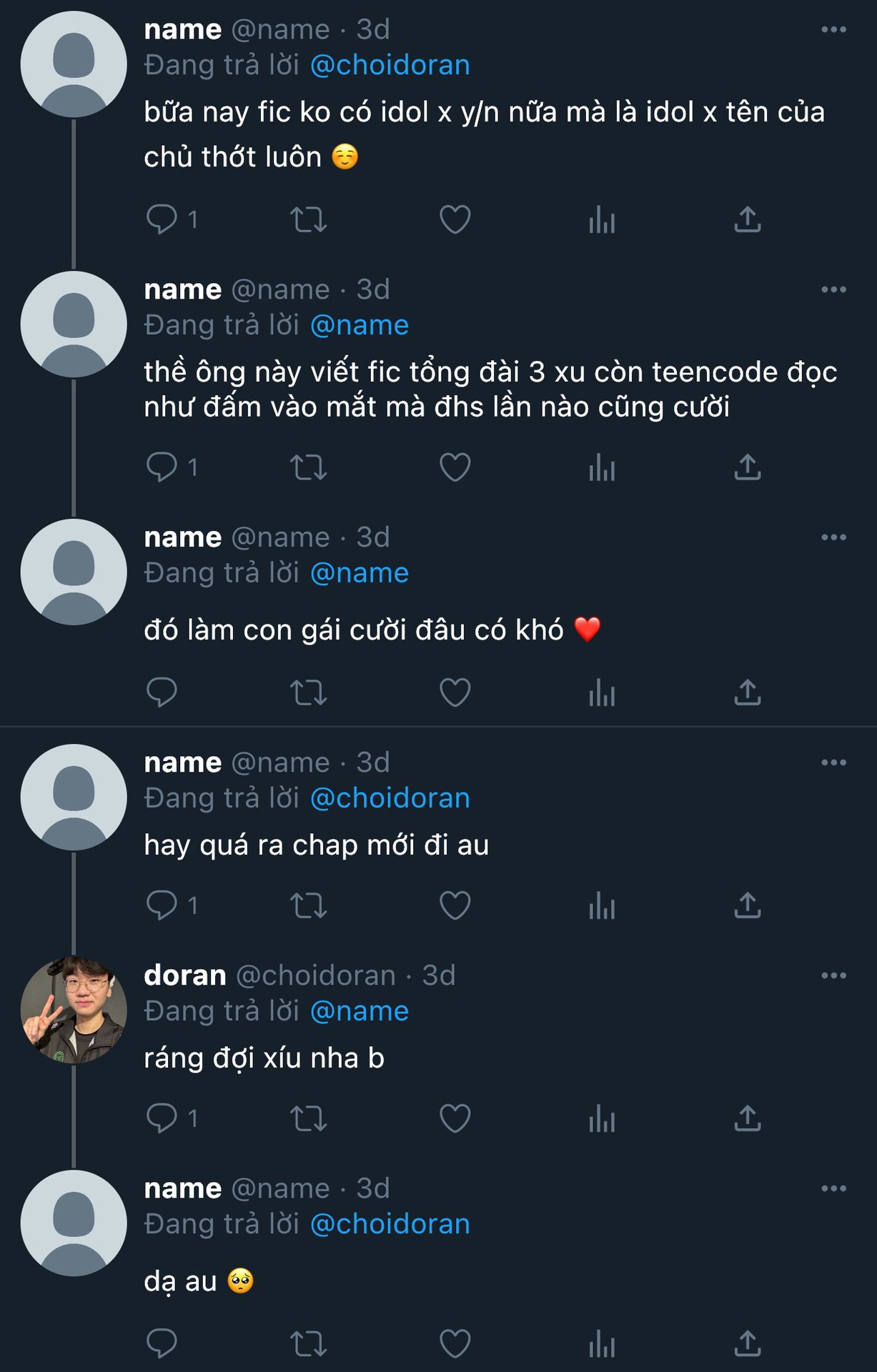
Task: Open the doran display name link
Action: click(x=185, y=975)
